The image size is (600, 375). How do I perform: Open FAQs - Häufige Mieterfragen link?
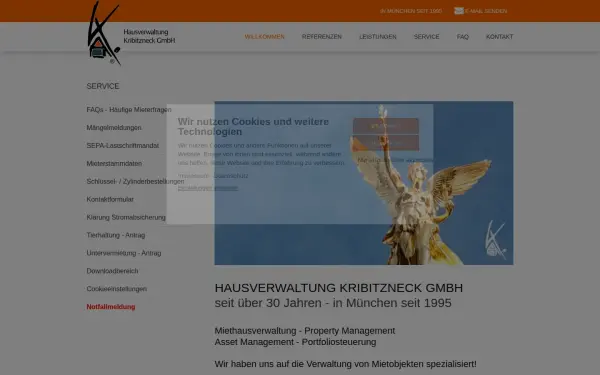(x=129, y=110)
